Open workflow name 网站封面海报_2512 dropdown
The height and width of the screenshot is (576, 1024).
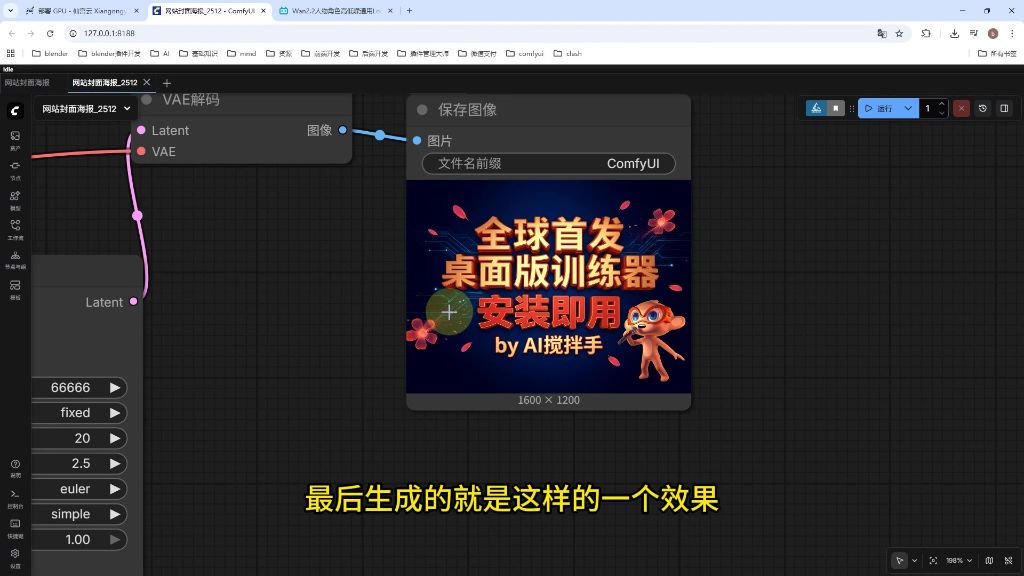87,109
